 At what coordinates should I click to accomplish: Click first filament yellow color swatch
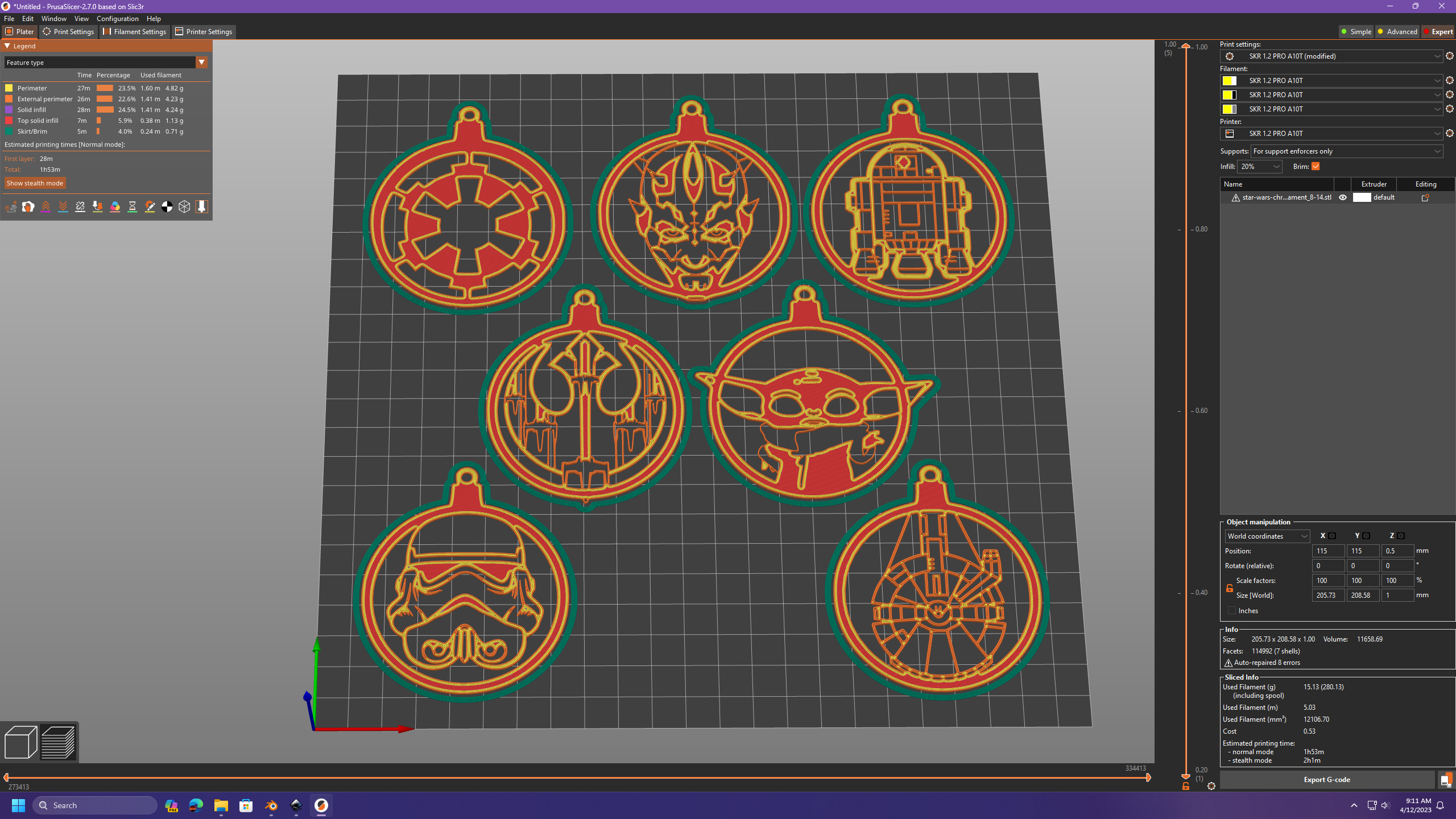click(x=1229, y=80)
